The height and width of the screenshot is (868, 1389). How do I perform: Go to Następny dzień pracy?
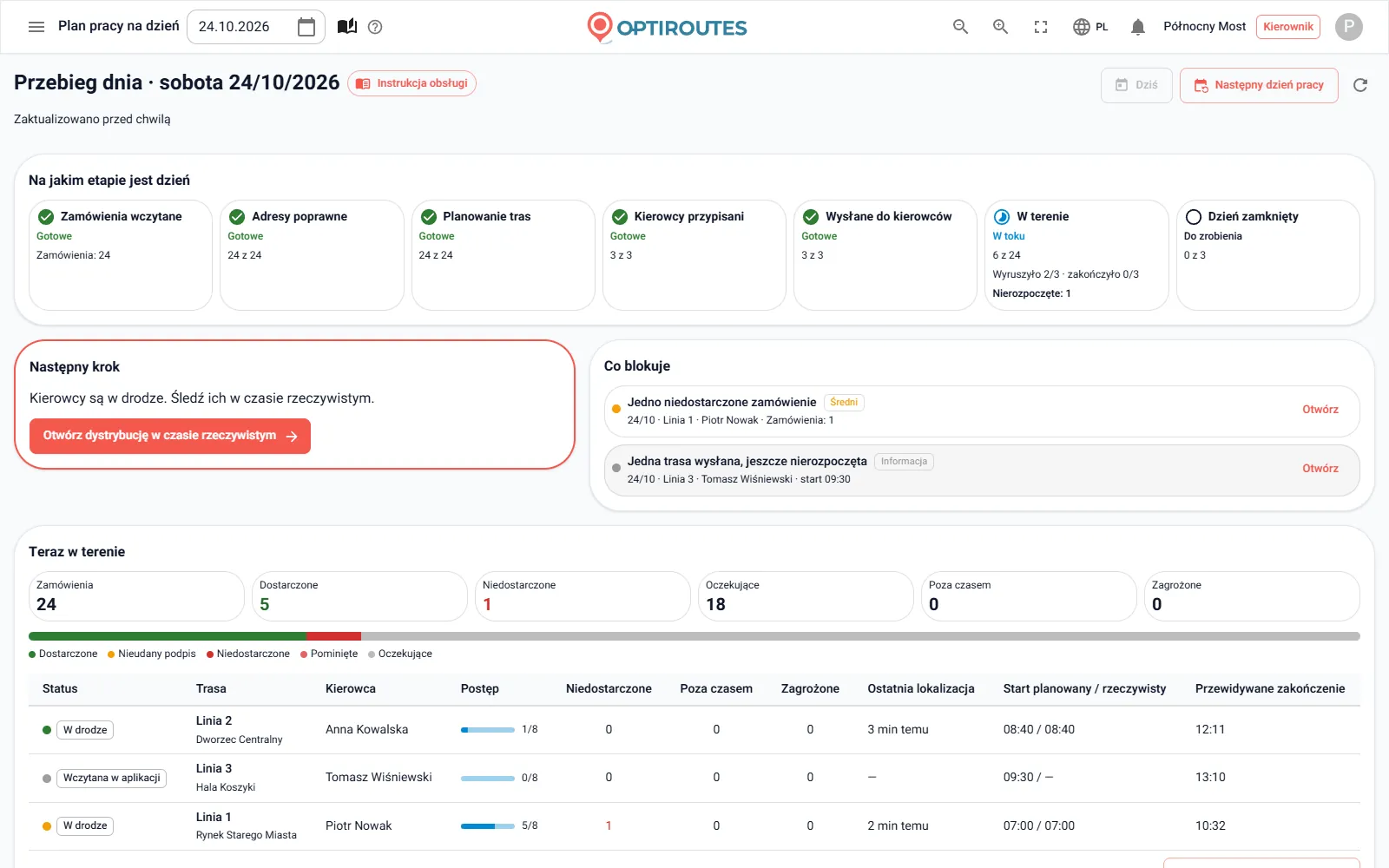pos(1259,85)
